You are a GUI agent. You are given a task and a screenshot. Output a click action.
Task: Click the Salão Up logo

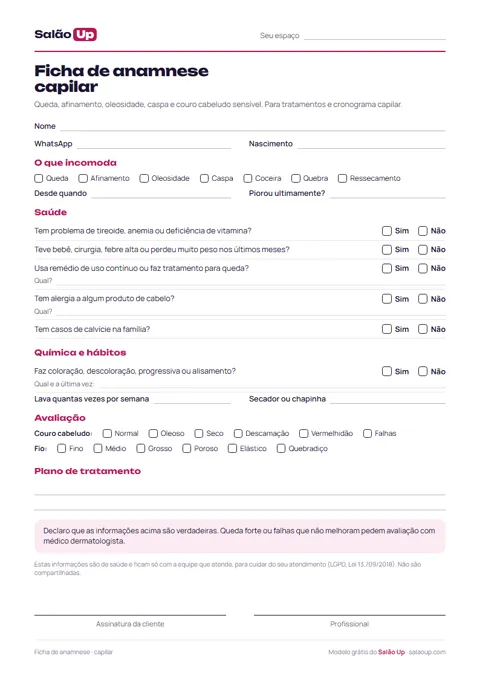coord(65,34)
